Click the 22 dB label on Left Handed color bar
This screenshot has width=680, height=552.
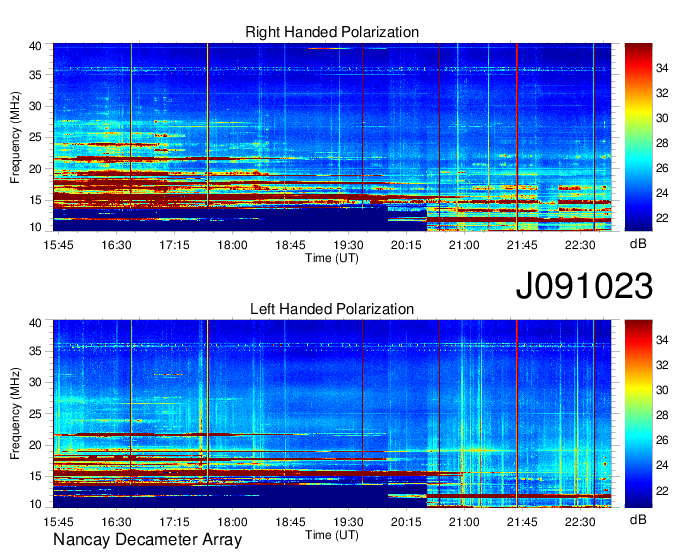662,491
